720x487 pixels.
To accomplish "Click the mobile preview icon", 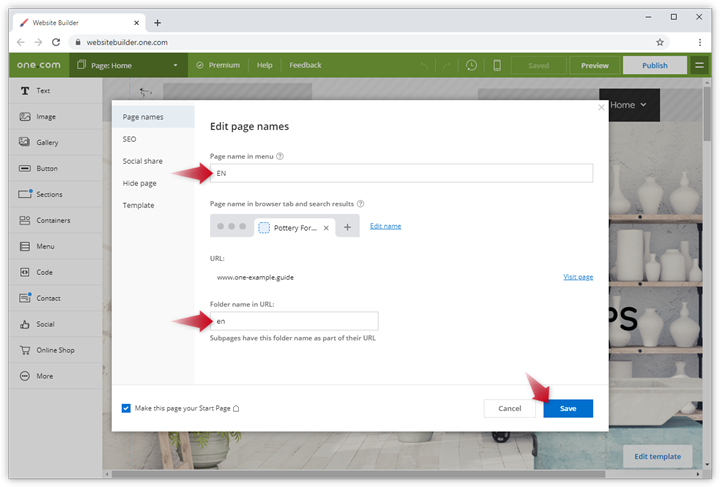I will pyautogui.click(x=497, y=65).
